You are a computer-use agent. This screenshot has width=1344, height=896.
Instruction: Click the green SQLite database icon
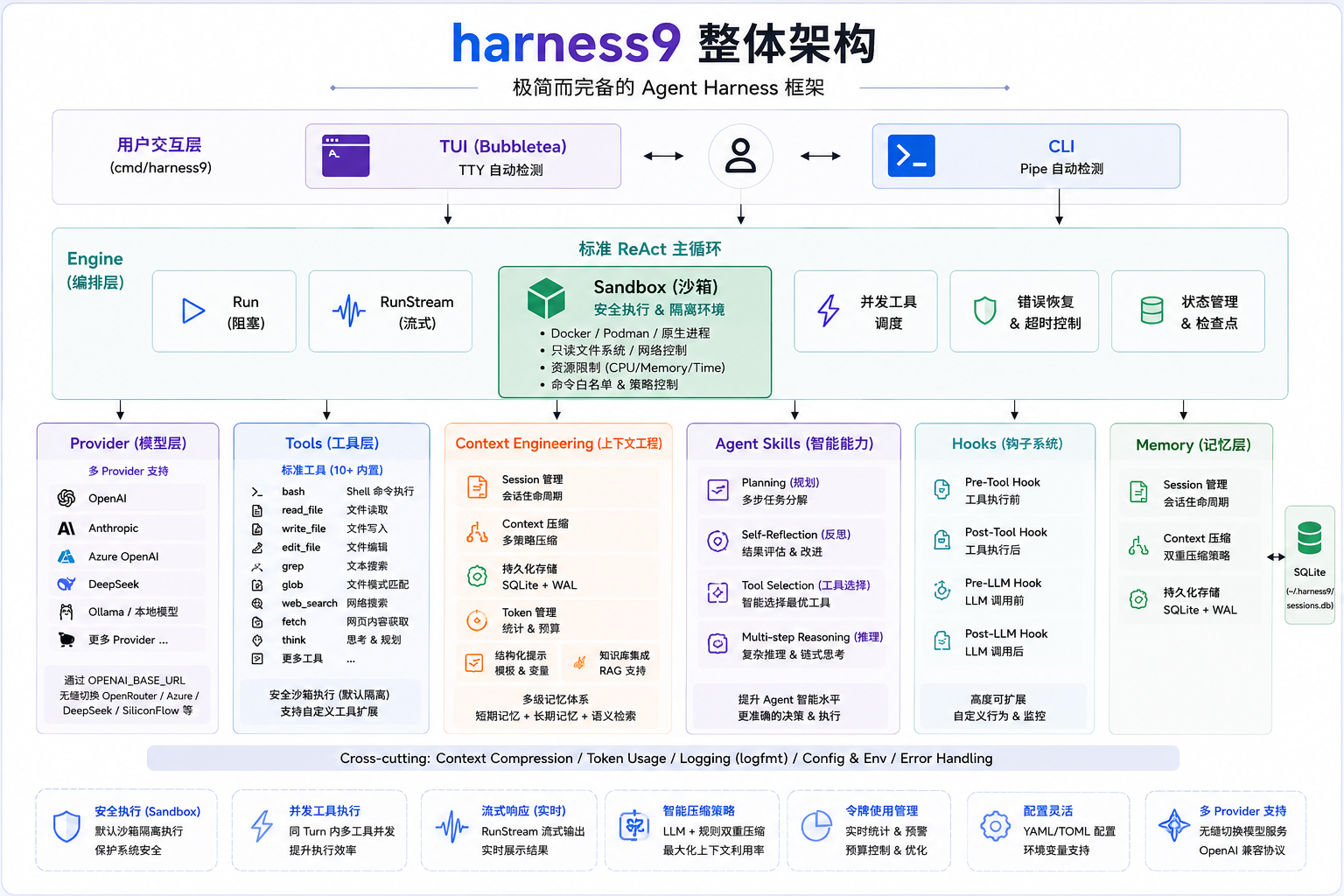(1309, 538)
